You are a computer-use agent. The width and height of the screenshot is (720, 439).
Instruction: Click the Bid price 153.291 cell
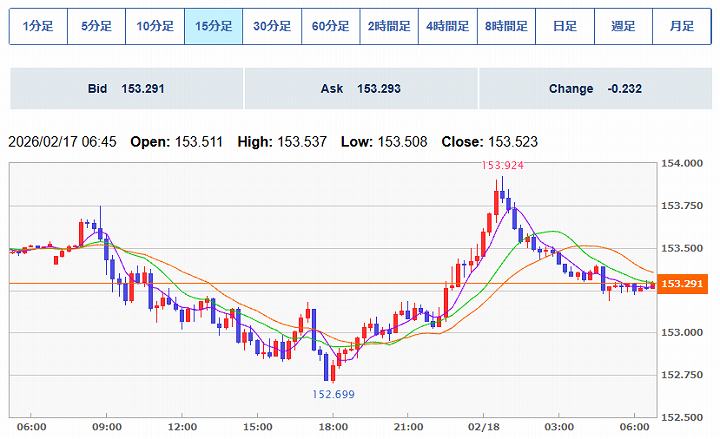126,89
